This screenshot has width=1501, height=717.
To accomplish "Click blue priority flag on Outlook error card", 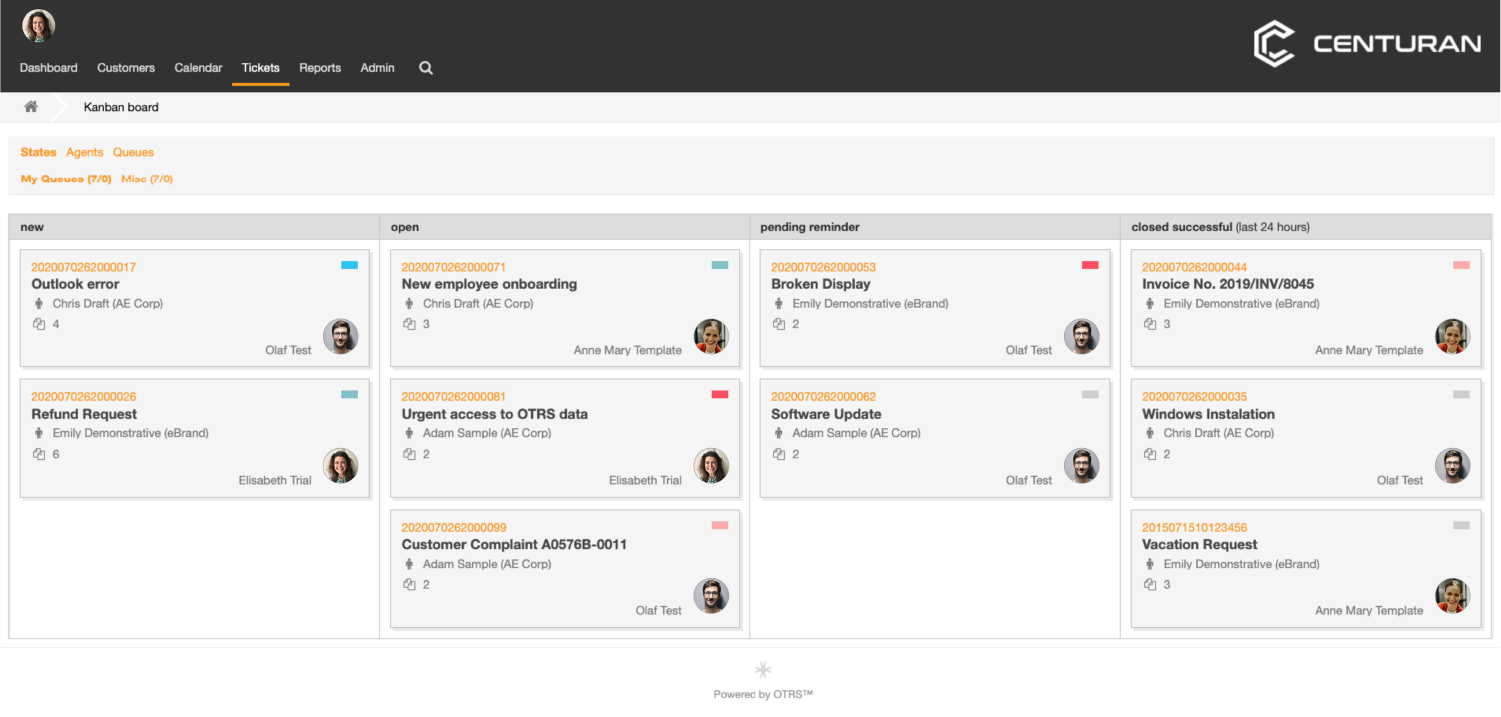I will coord(349,265).
